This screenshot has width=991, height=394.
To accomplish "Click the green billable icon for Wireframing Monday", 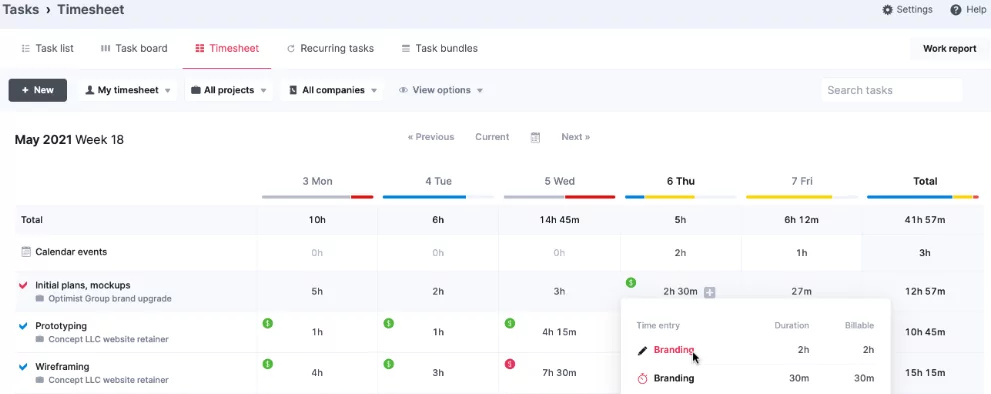I will pos(267,364).
